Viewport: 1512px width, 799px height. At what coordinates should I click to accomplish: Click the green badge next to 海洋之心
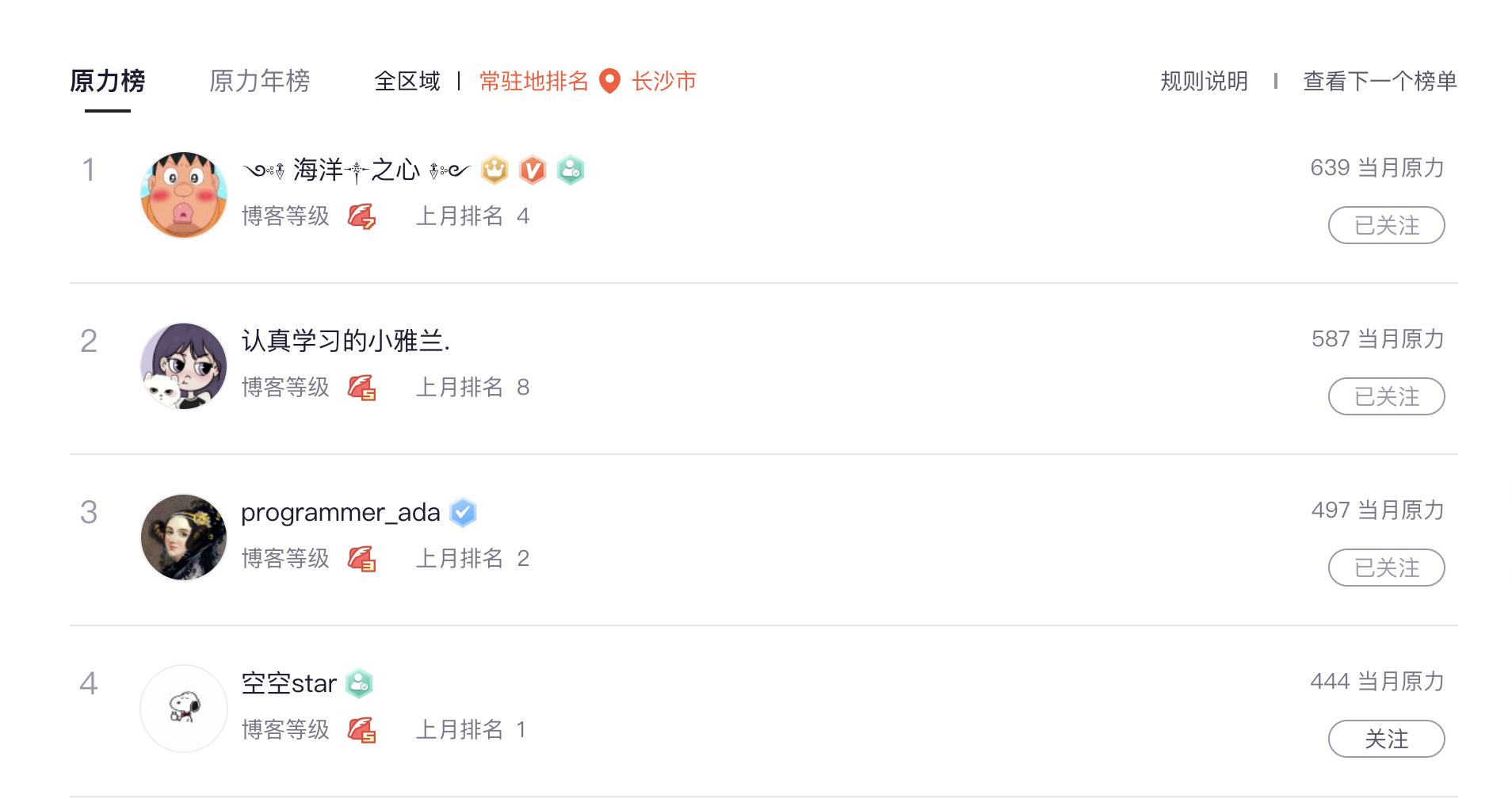[x=571, y=170]
